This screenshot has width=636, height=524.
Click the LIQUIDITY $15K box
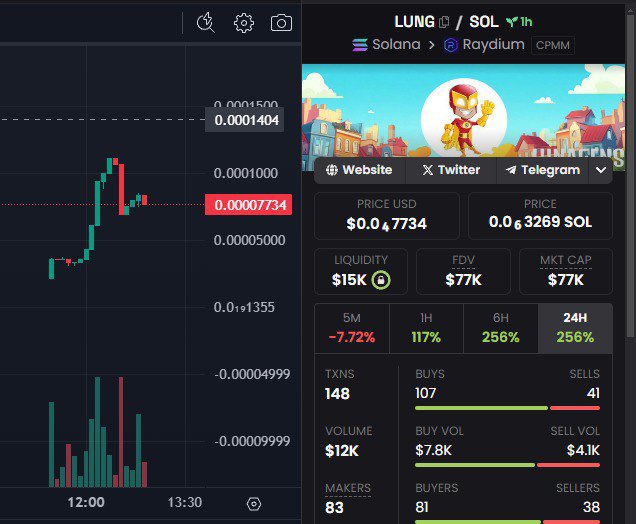coord(361,271)
